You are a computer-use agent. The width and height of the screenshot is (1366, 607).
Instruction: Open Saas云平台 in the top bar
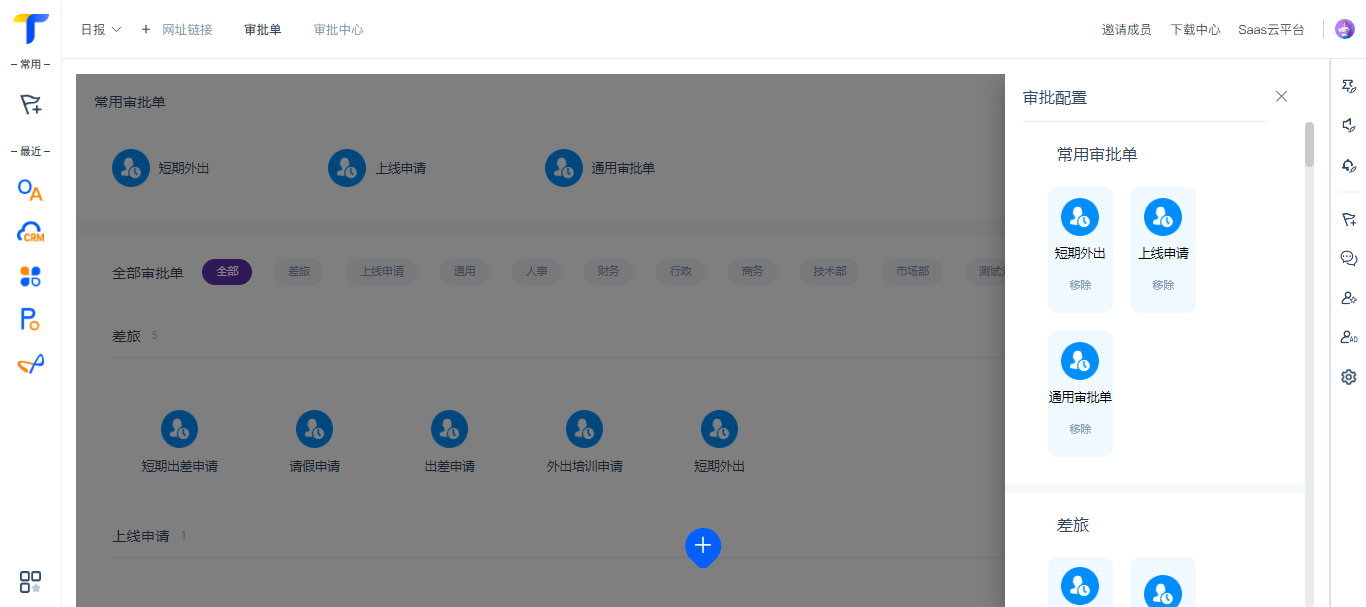point(1271,30)
